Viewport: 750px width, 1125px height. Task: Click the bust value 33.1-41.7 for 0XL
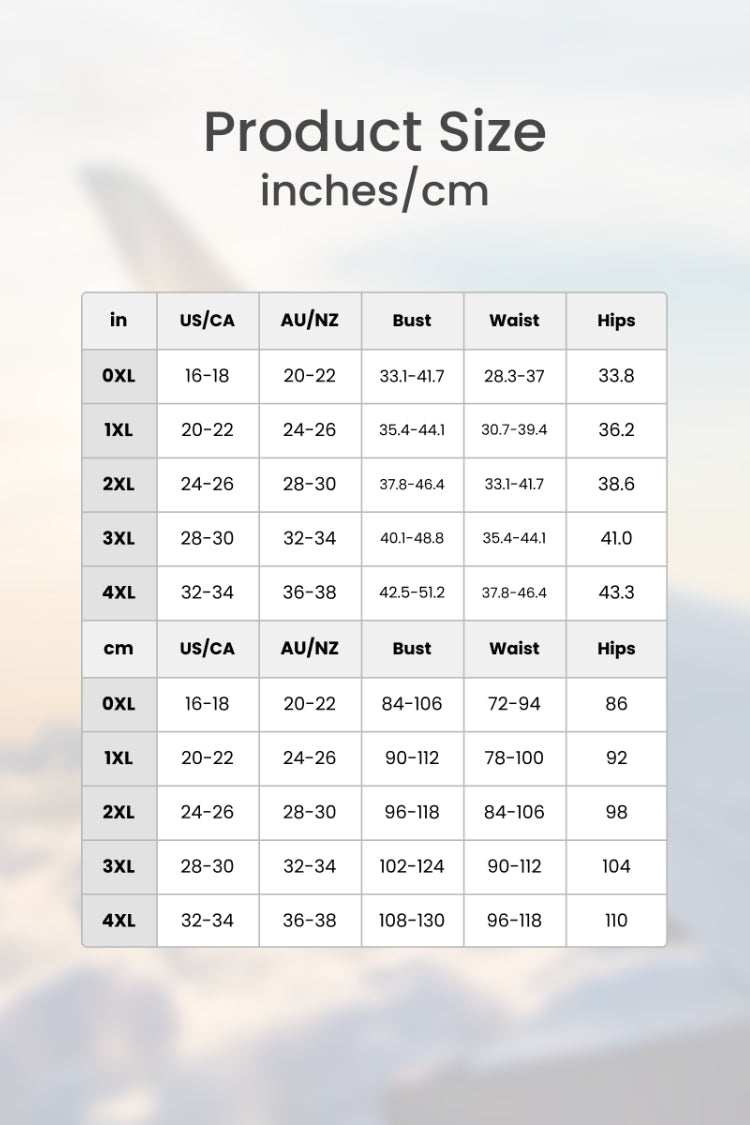point(412,376)
